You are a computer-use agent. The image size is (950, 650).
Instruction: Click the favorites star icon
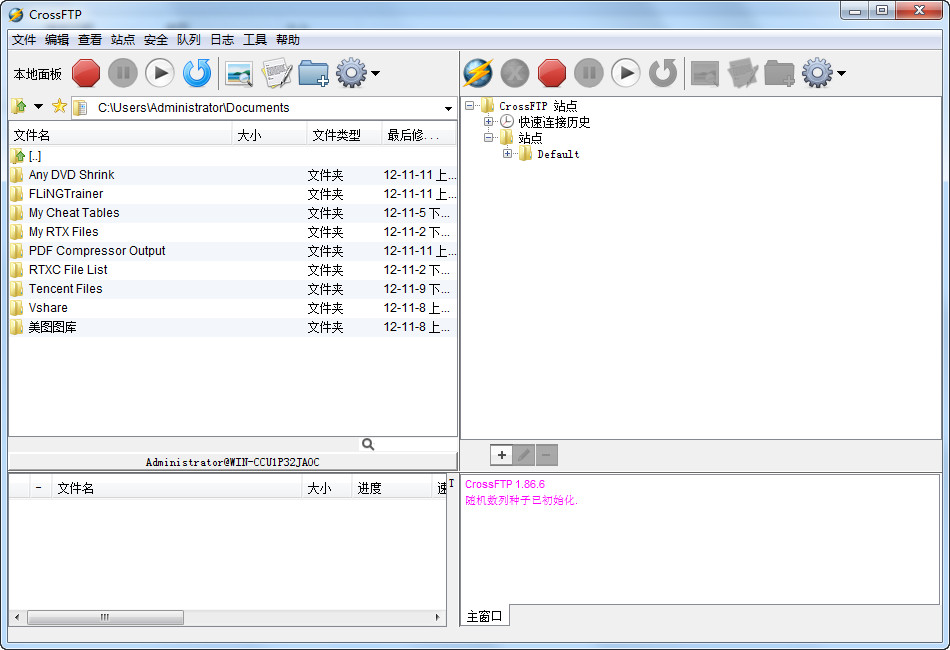coord(59,107)
